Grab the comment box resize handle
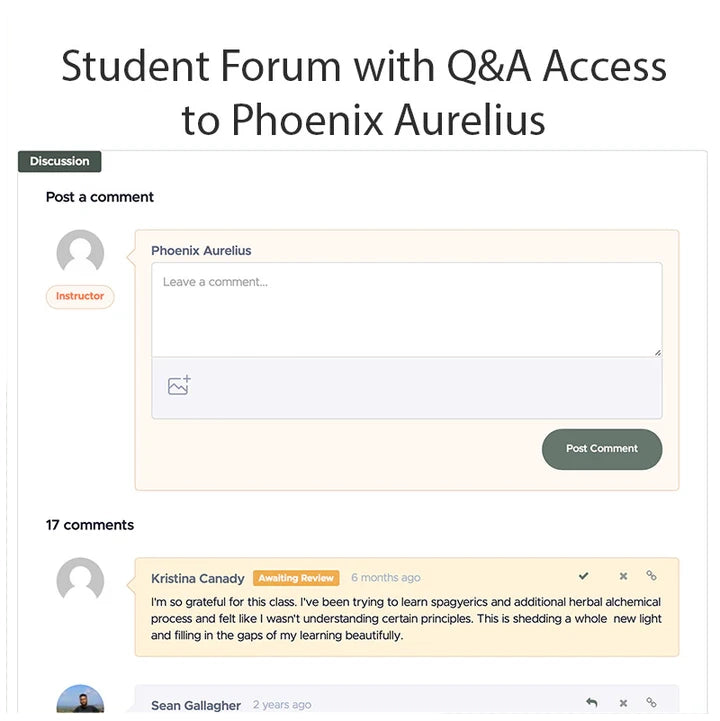The height and width of the screenshot is (721, 720). tap(657, 352)
